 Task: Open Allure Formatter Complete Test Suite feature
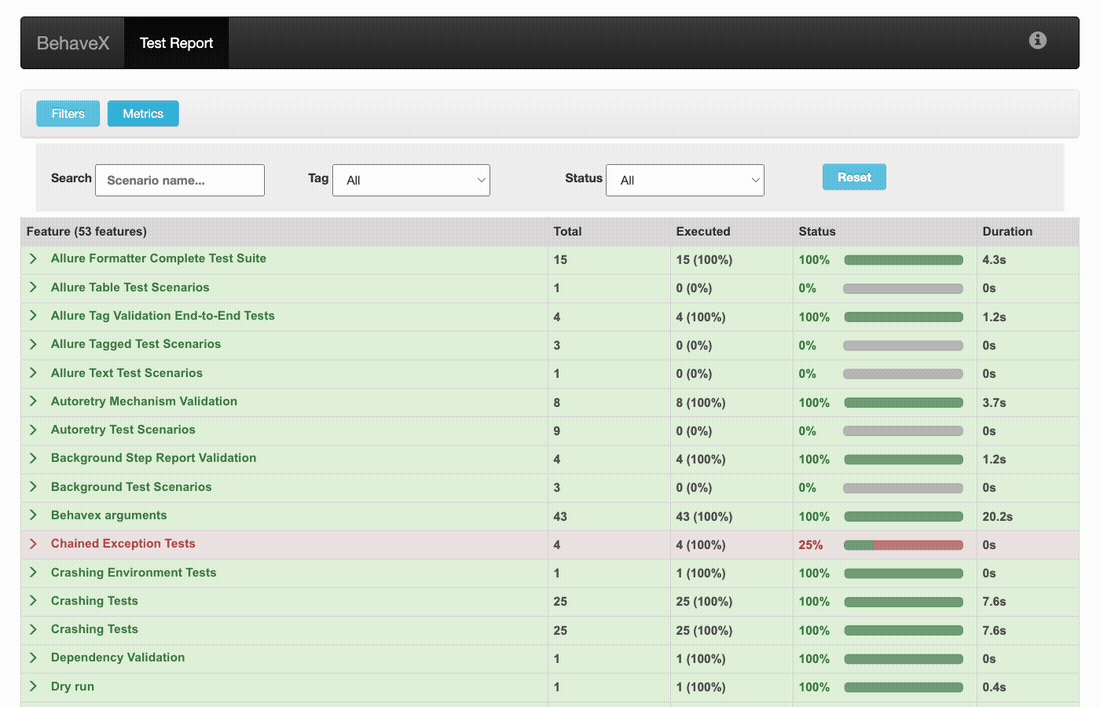(159, 259)
